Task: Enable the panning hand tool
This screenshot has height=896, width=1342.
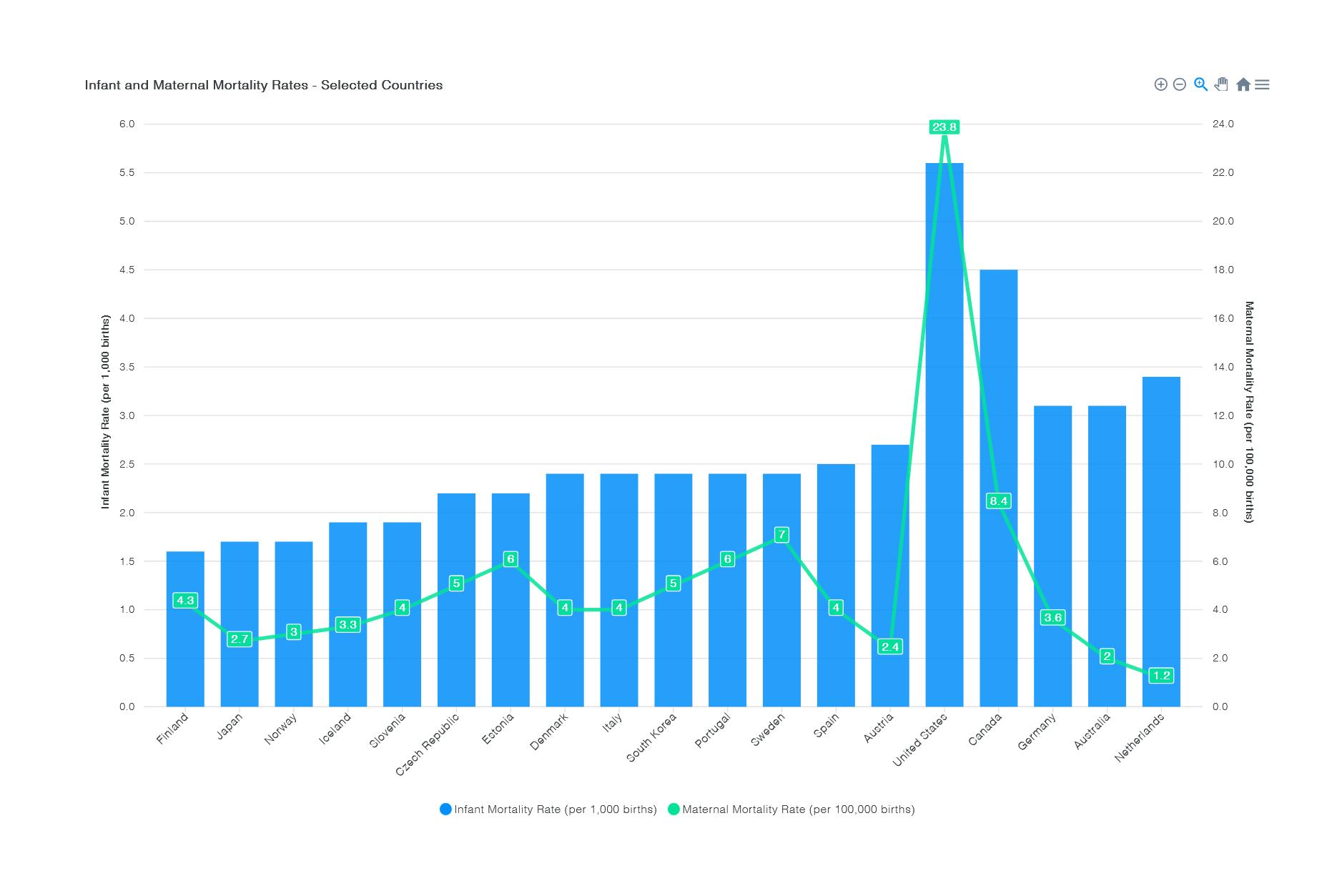Action: coord(1221,84)
